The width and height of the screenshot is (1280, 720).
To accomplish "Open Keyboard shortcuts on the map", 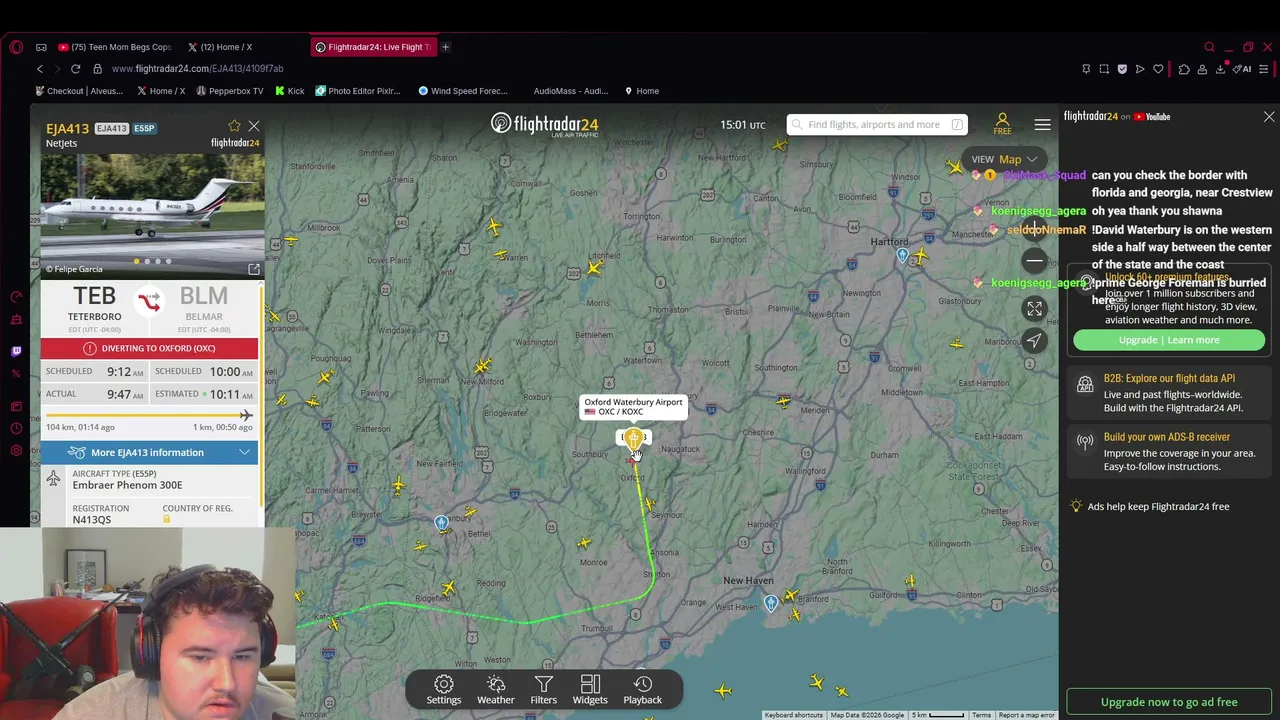I will click(x=793, y=715).
